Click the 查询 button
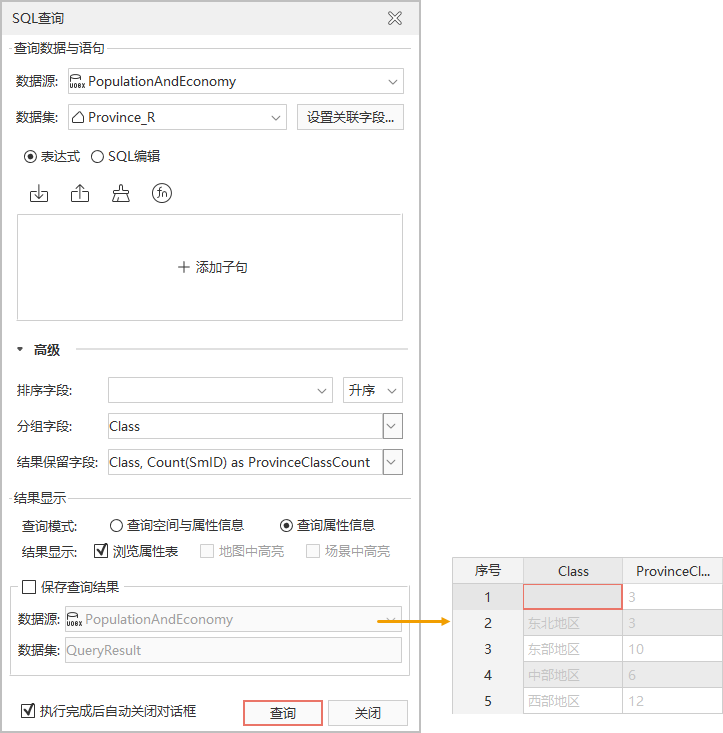 click(x=282, y=713)
